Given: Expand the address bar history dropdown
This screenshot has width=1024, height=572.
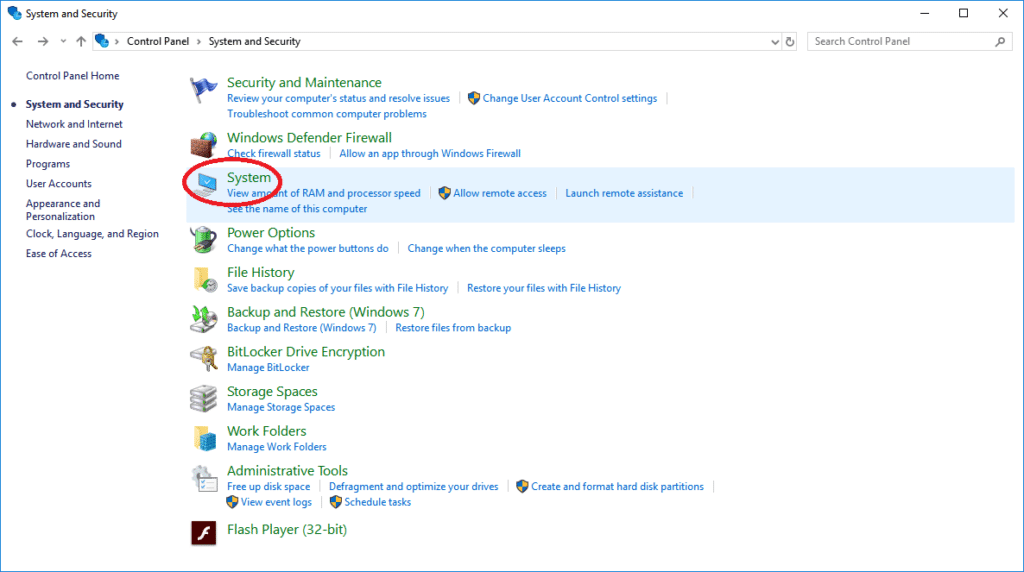Looking at the screenshot, I should (775, 42).
